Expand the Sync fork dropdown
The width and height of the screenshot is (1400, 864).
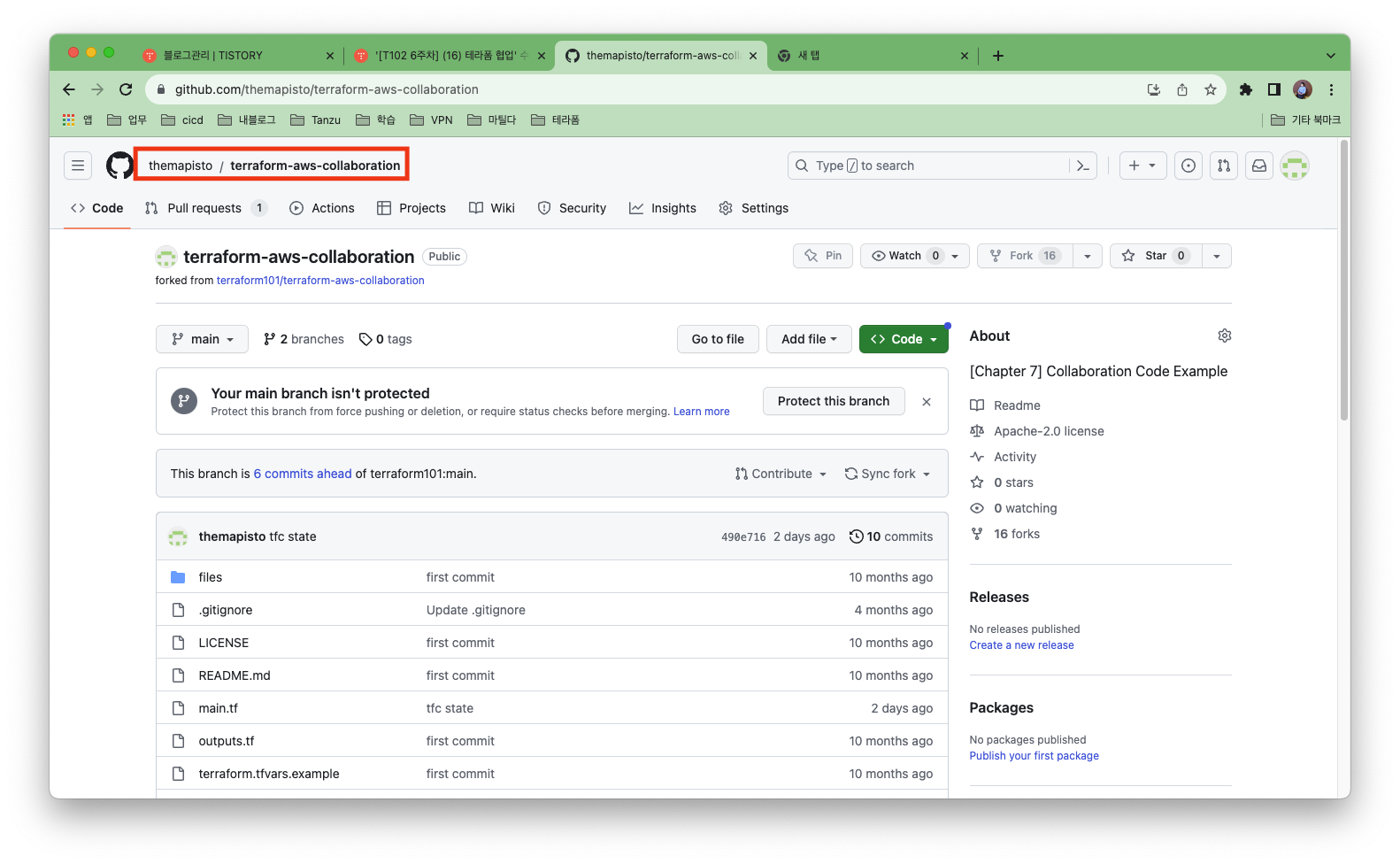pyautogui.click(x=888, y=474)
